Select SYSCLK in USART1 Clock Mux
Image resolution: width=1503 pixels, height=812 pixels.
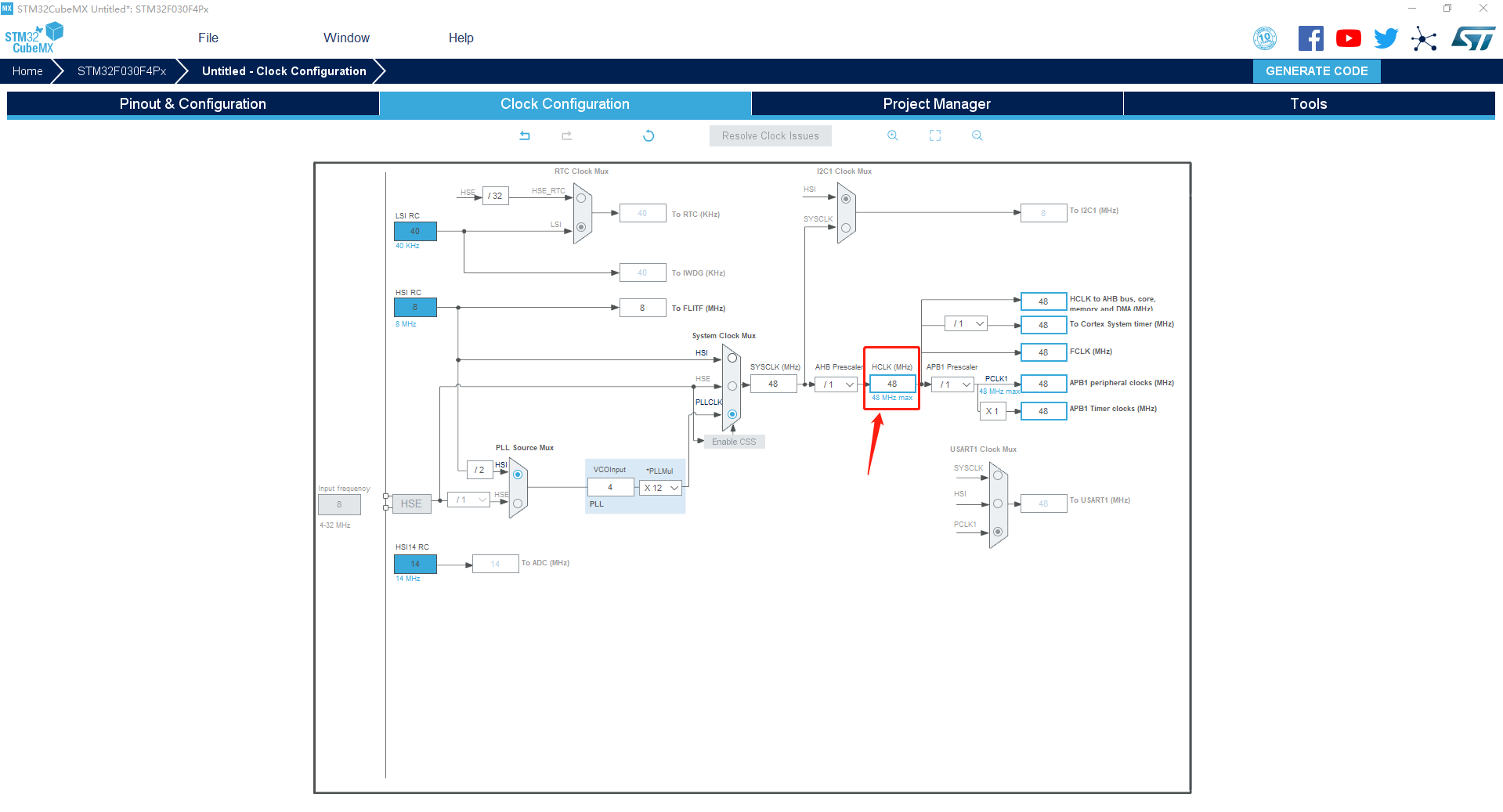[998, 475]
